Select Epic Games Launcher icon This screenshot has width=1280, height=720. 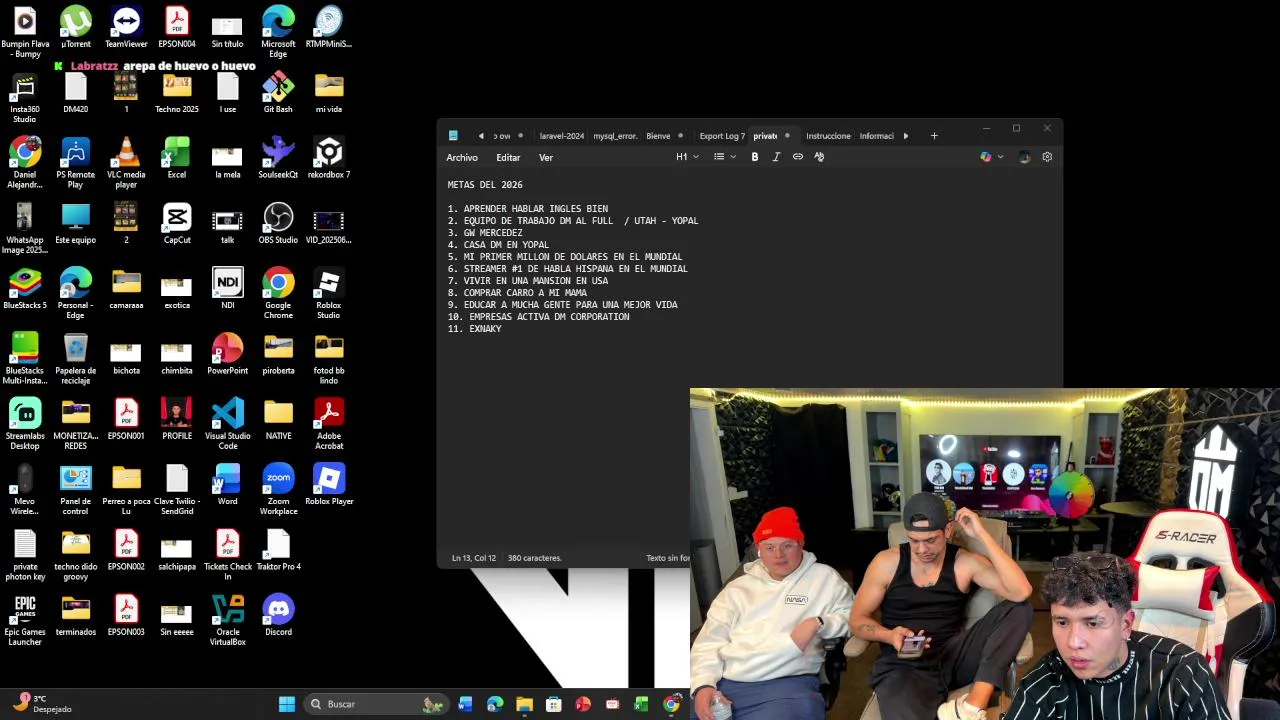(25, 621)
